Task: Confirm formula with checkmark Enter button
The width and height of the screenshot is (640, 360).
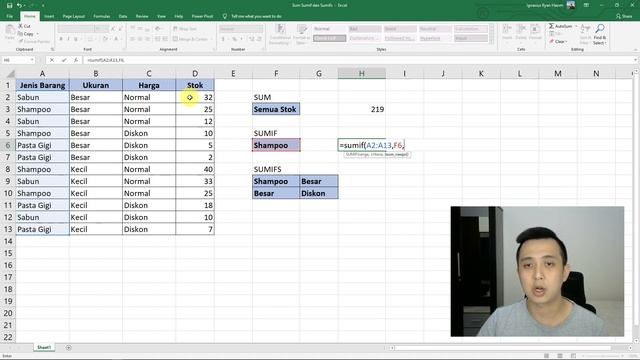Action: point(64,60)
